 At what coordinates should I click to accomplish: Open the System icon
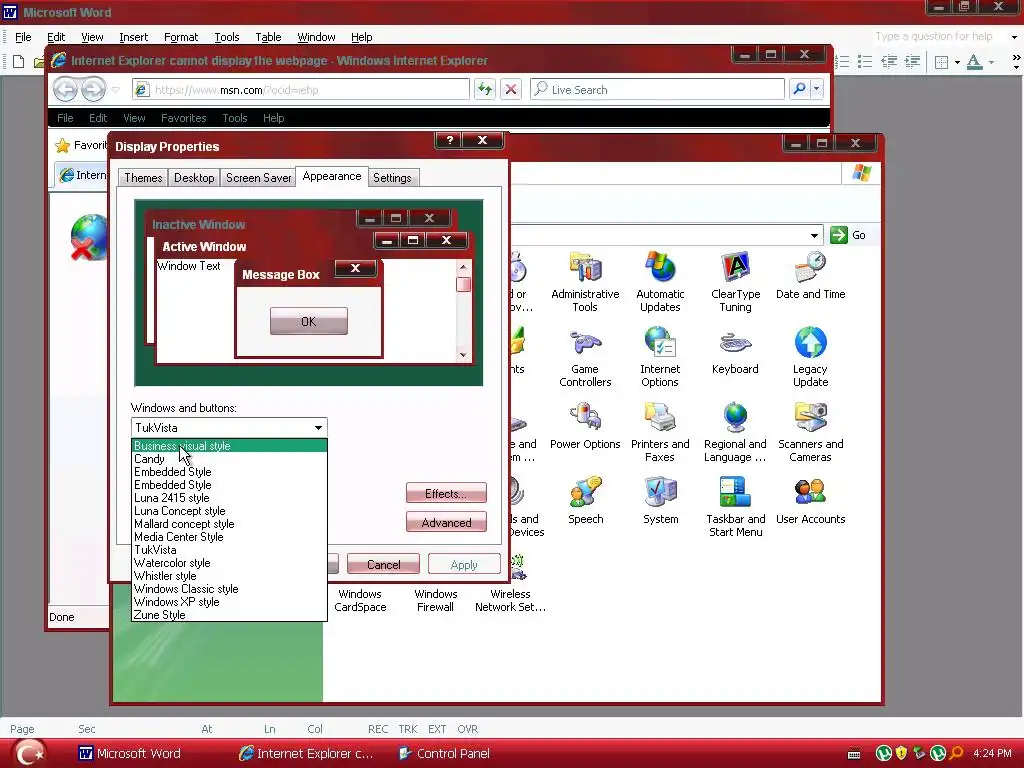(x=660, y=501)
